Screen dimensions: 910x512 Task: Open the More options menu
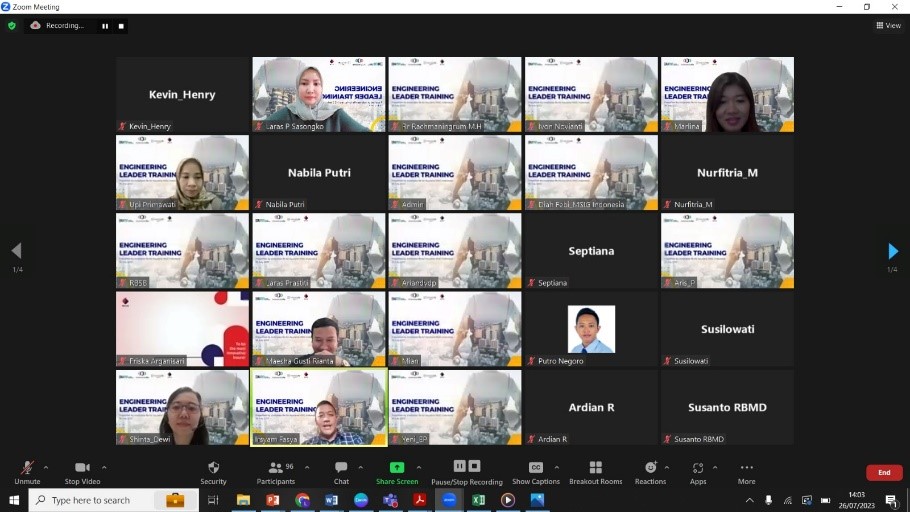[x=746, y=473]
